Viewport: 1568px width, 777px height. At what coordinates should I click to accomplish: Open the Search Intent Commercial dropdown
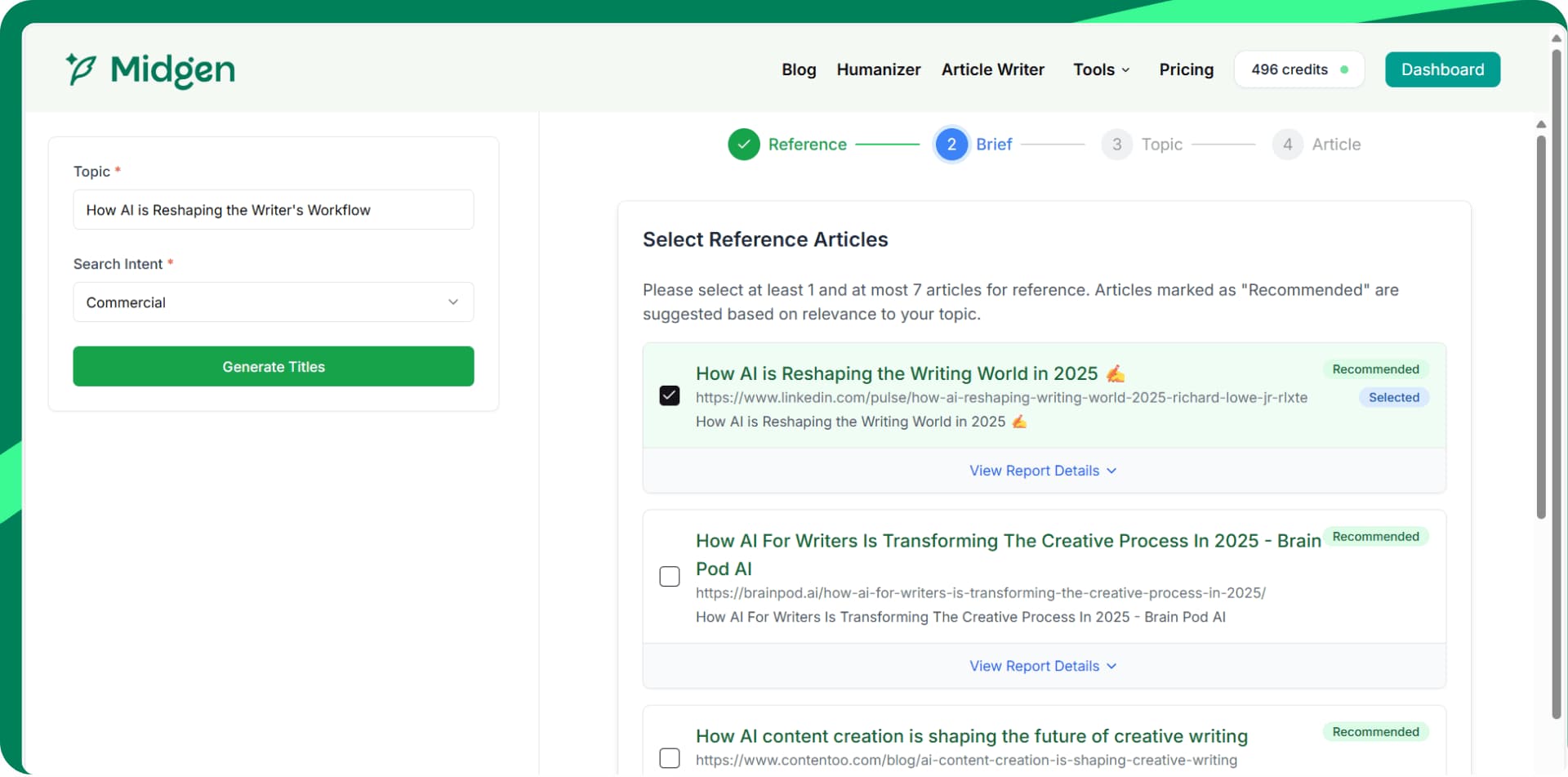[x=273, y=302]
